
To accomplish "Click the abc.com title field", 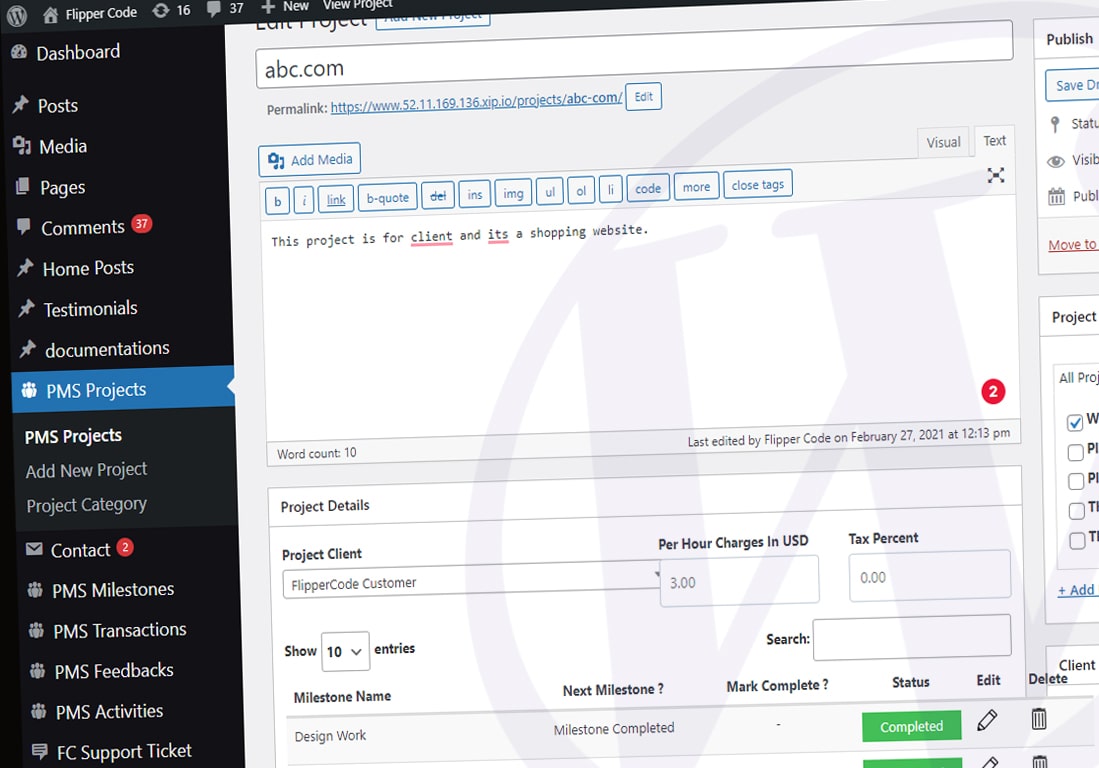I will click(x=634, y=55).
